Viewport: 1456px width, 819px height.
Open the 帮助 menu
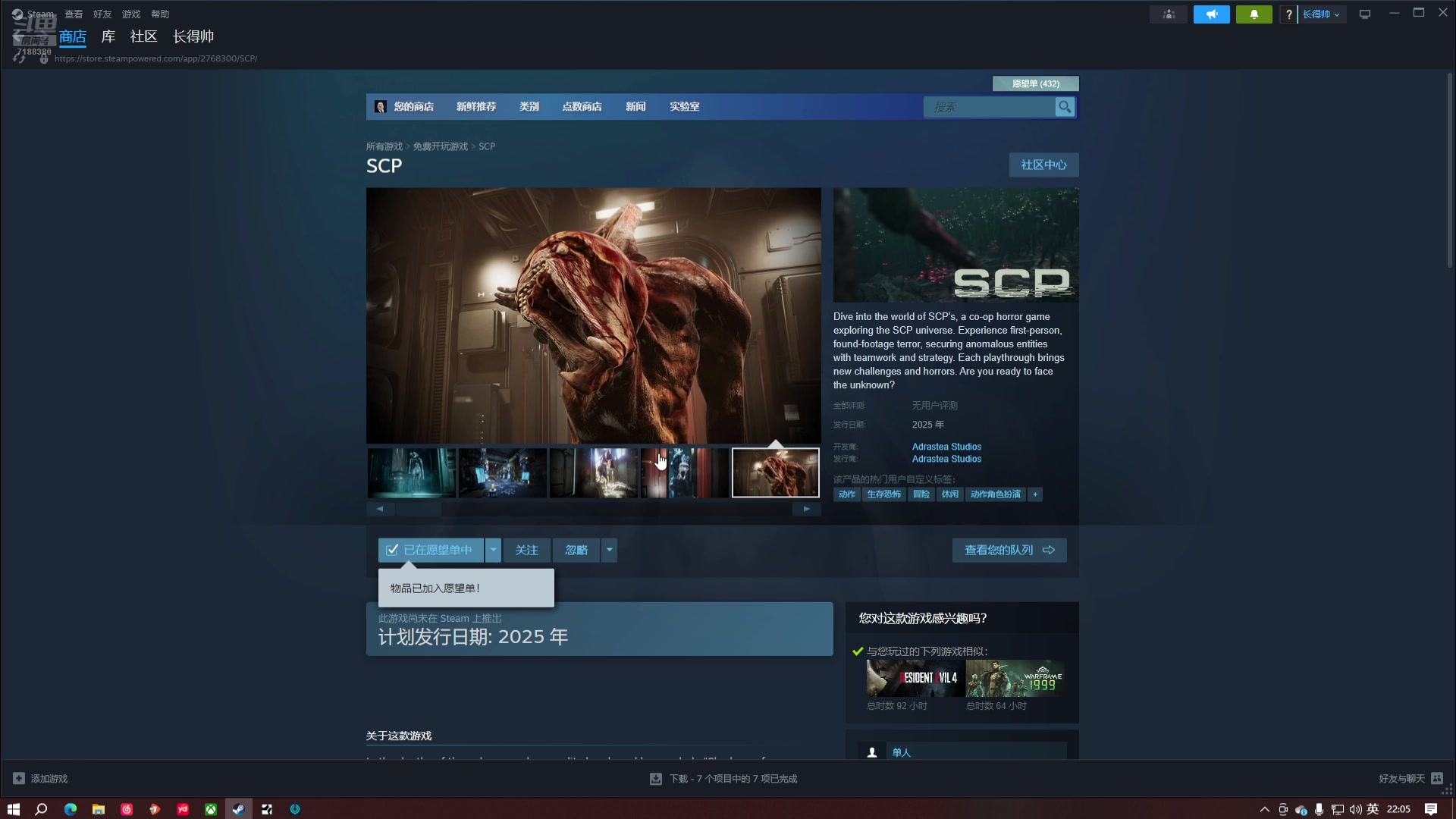coord(160,14)
